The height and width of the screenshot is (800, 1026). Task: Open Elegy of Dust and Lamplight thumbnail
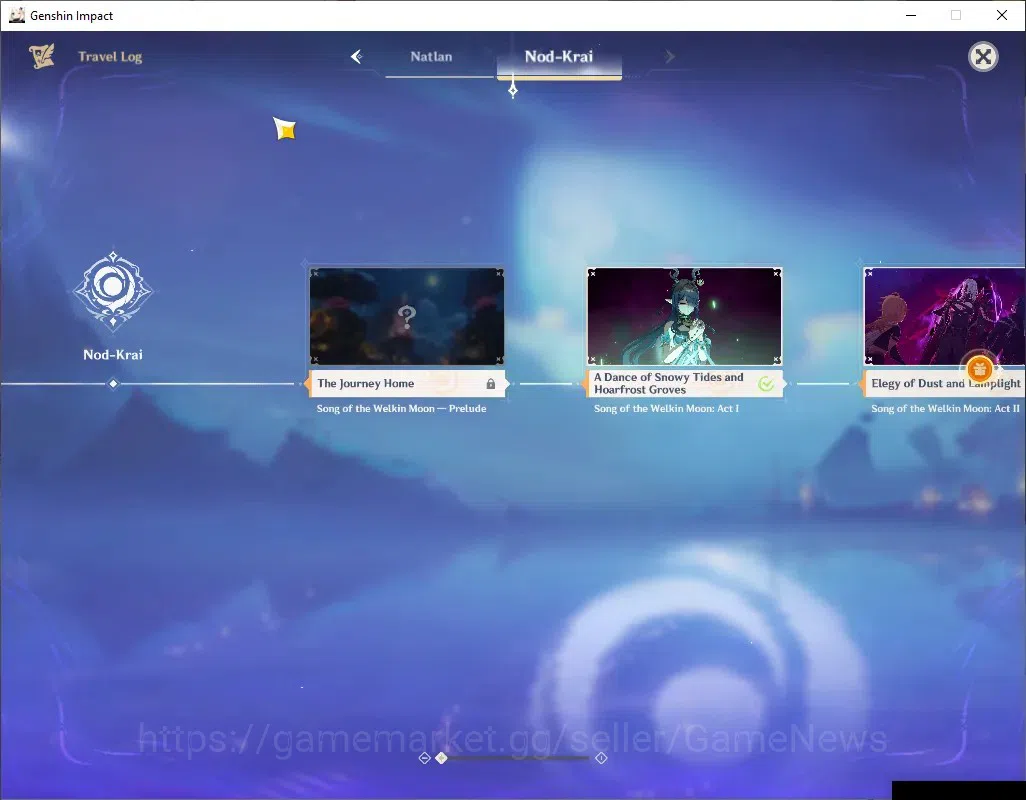pyautogui.click(x=945, y=316)
